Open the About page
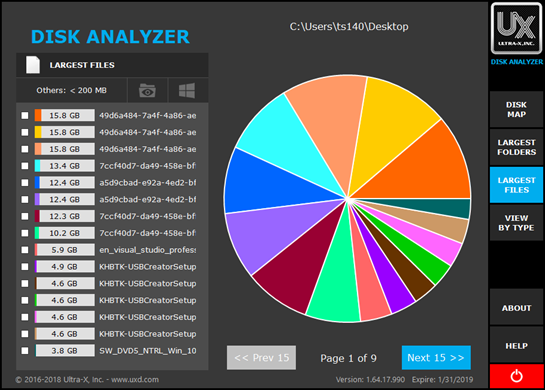The height and width of the screenshot is (390, 545). tap(516, 308)
